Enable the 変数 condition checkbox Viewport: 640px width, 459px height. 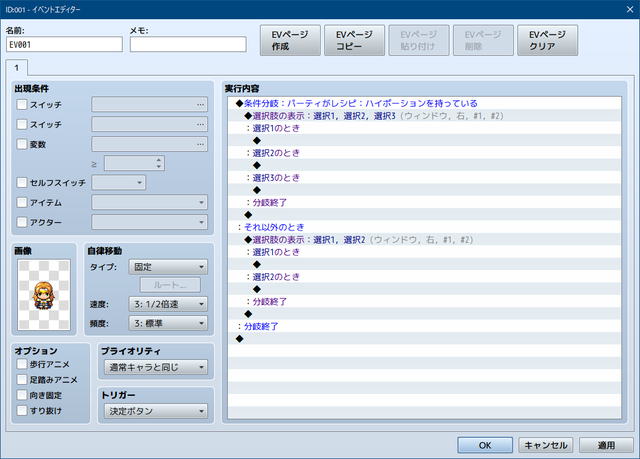[x=22, y=144]
